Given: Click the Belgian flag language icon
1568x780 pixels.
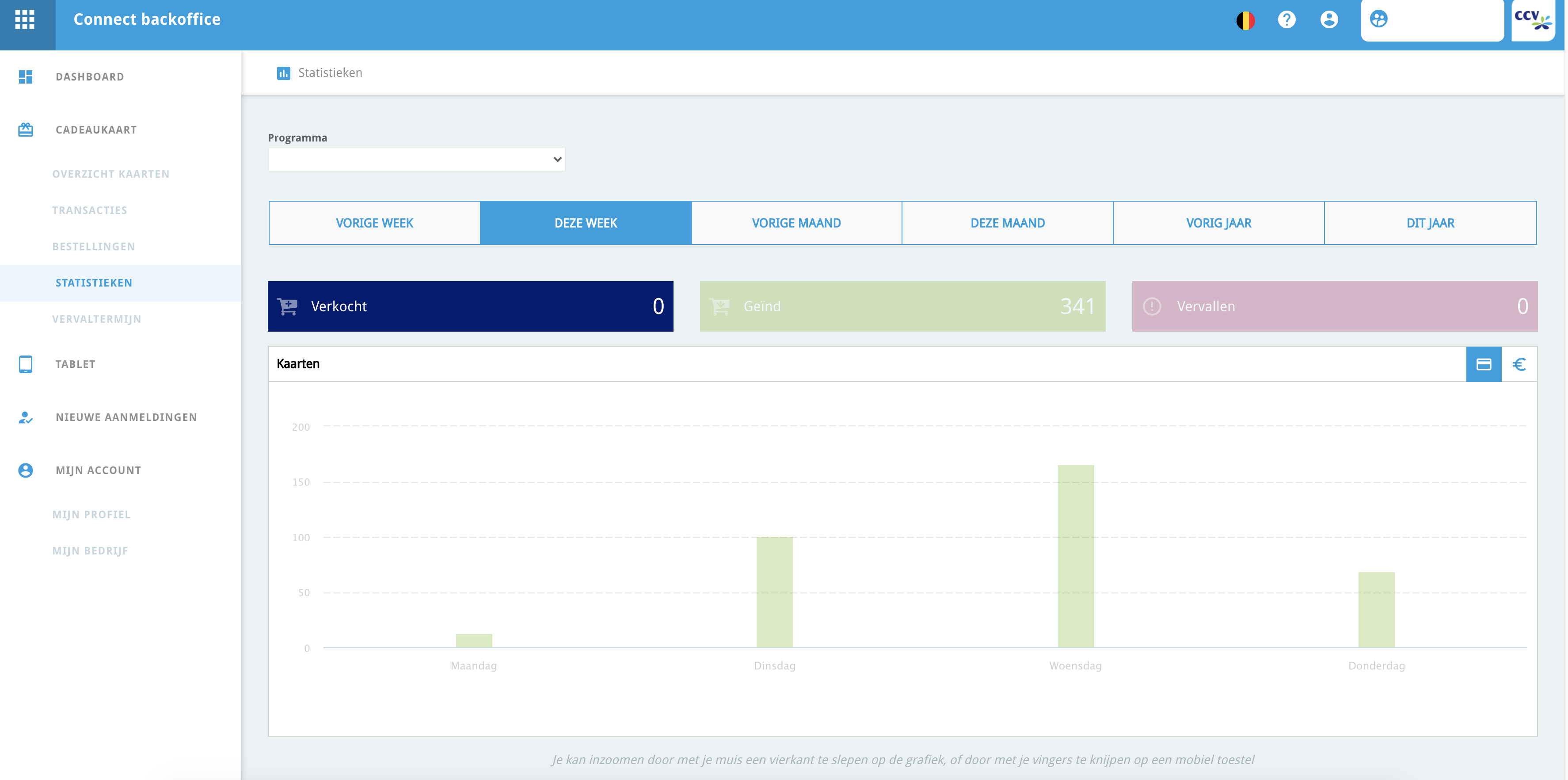Looking at the screenshot, I should point(1245,20).
